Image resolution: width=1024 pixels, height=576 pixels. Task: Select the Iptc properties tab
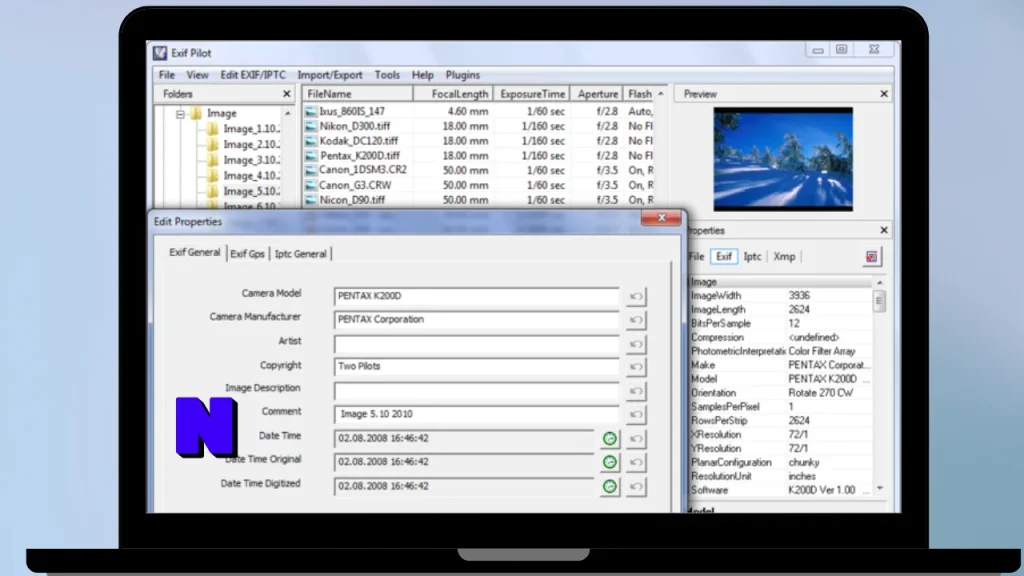pos(752,257)
